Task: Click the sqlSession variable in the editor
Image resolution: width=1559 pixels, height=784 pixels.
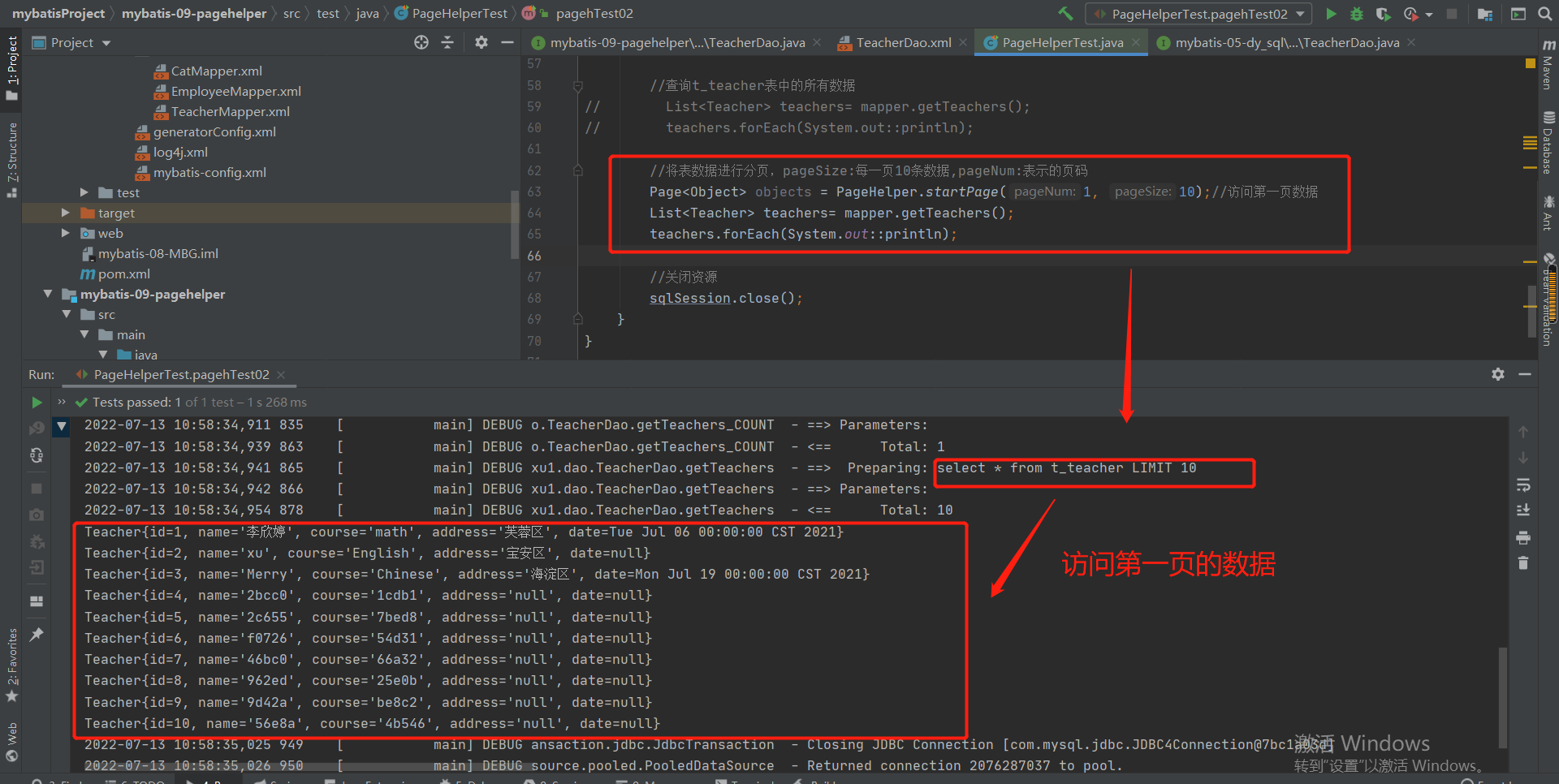Action: pos(689,298)
